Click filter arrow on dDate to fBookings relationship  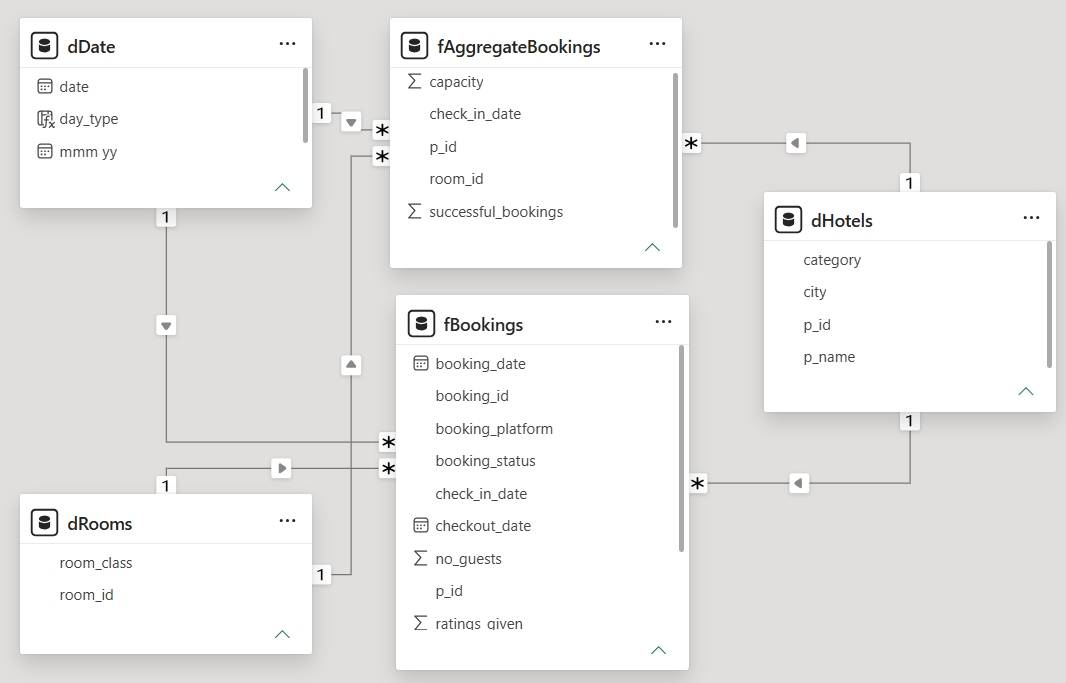coord(167,326)
